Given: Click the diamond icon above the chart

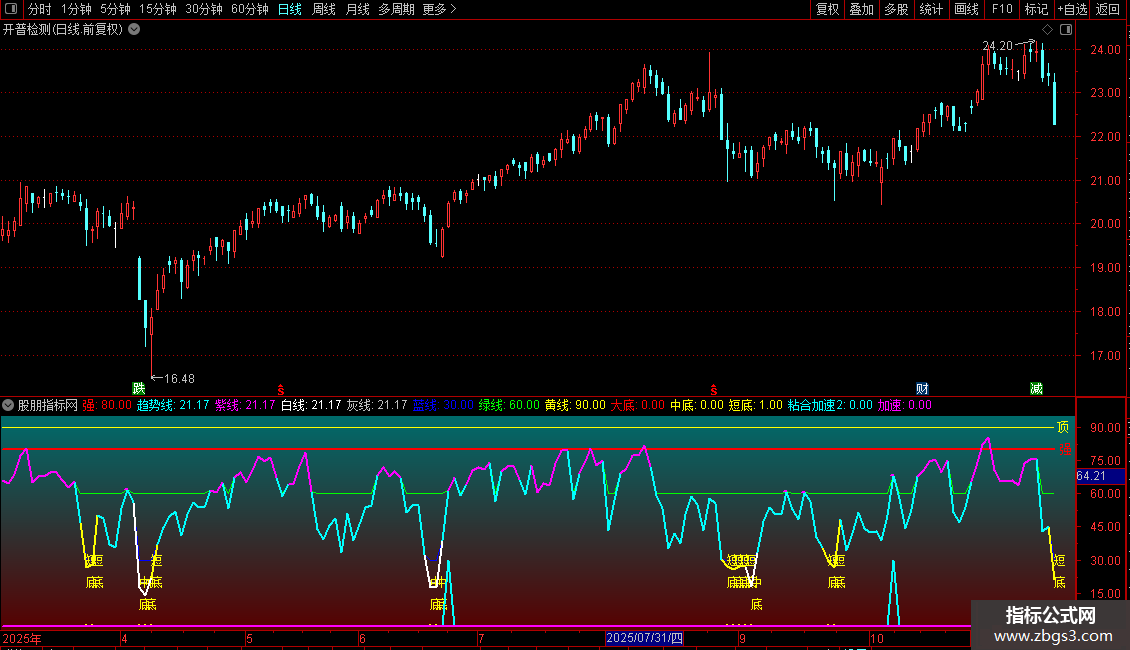Looking at the screenshot, I should pyautogui.click(x=1047, y=30).
